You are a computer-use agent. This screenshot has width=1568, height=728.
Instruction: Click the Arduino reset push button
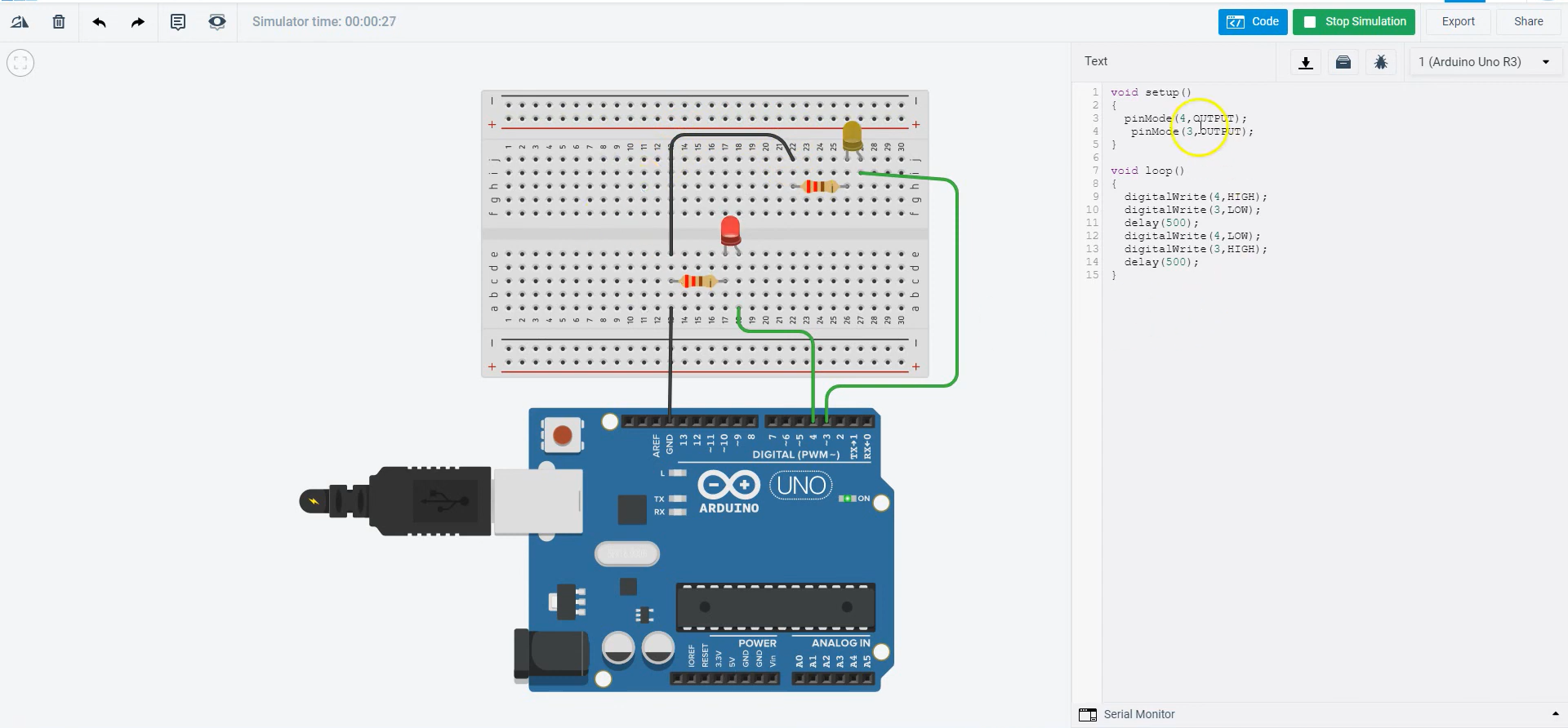click(562, 435)
